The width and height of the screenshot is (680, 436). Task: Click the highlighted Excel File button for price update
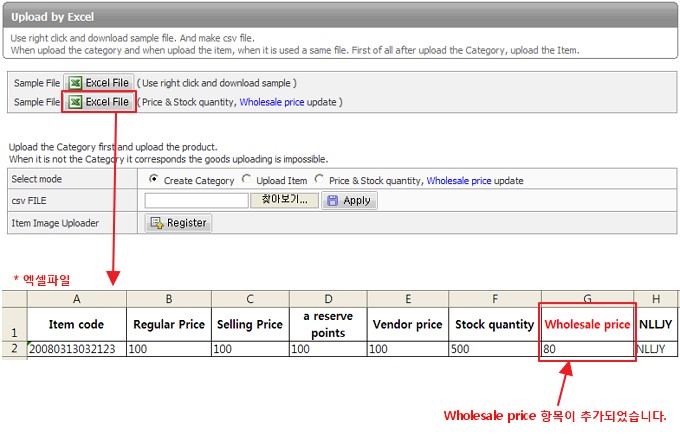point(99,102)
